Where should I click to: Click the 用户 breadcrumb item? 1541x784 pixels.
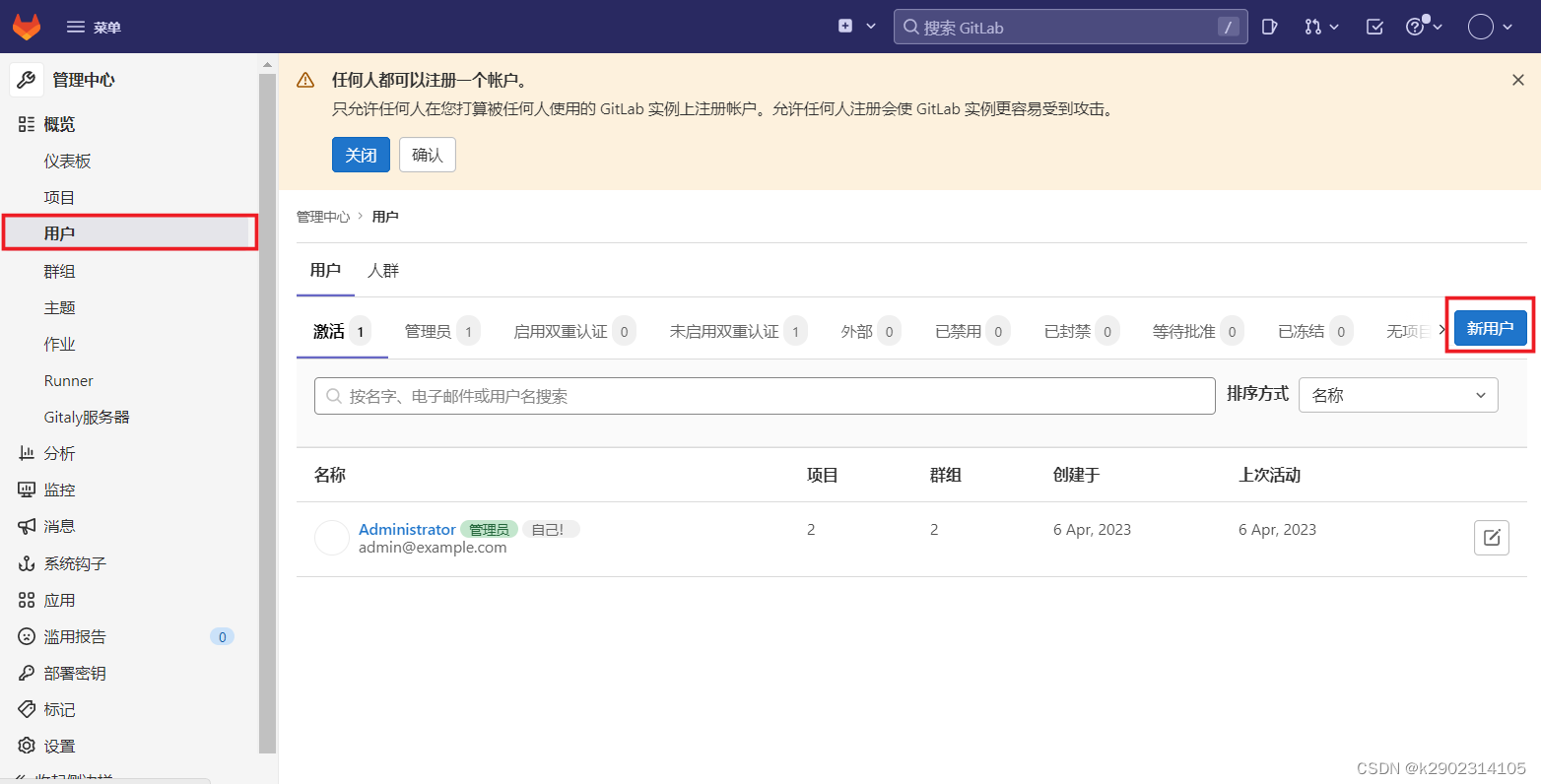385,217
